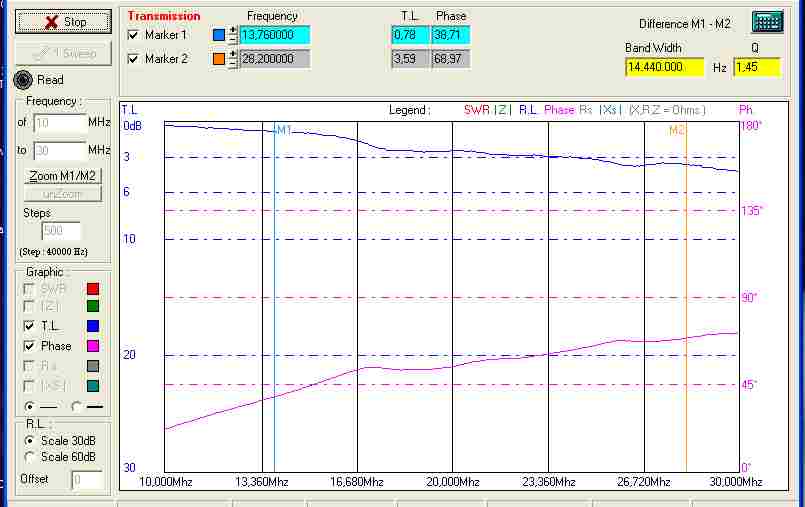Click the Stop button with red X
Viewport: 805px width, 507px height.
pos(65,21)
